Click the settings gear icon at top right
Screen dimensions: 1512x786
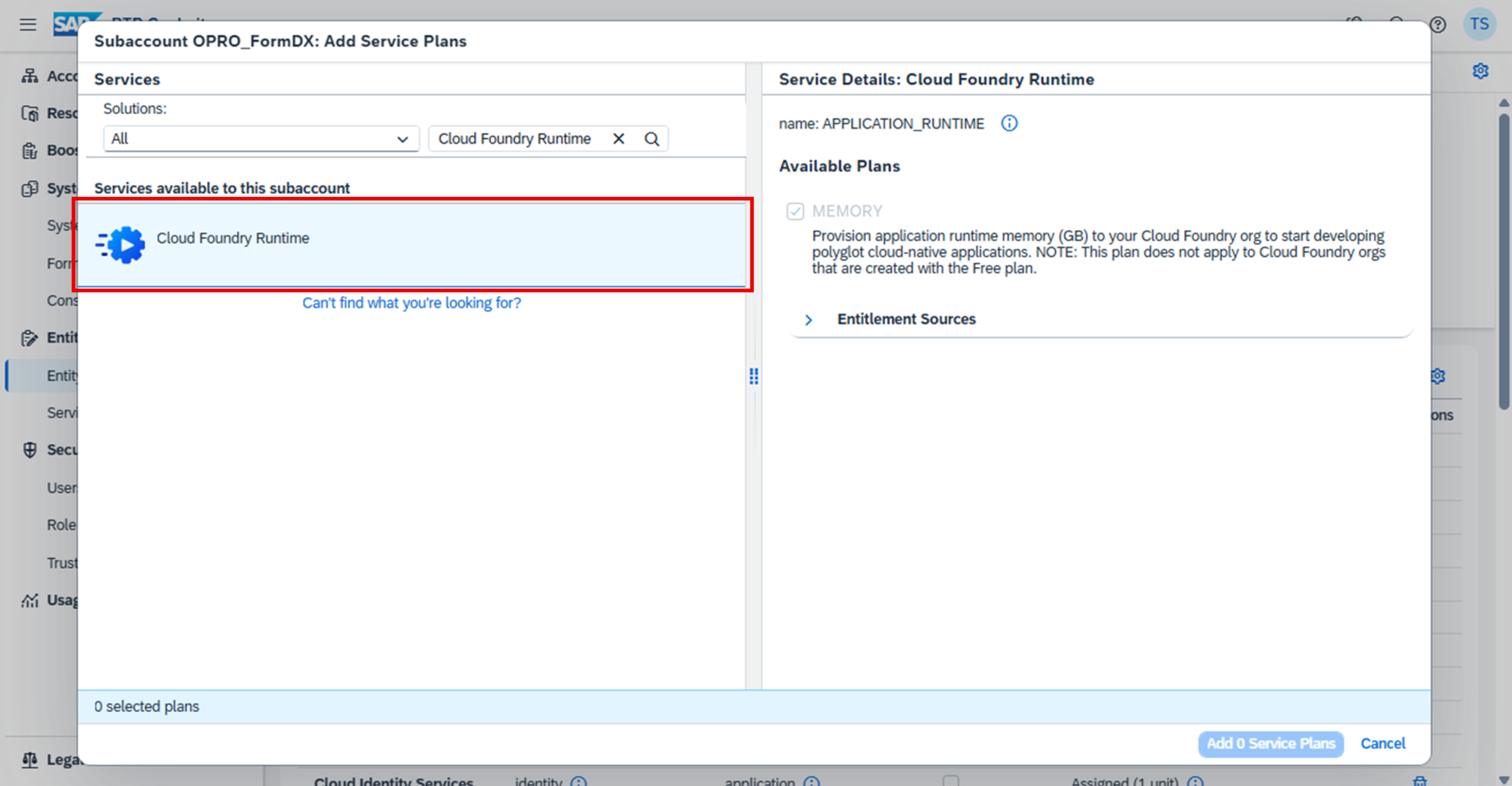pos(1480,71)
